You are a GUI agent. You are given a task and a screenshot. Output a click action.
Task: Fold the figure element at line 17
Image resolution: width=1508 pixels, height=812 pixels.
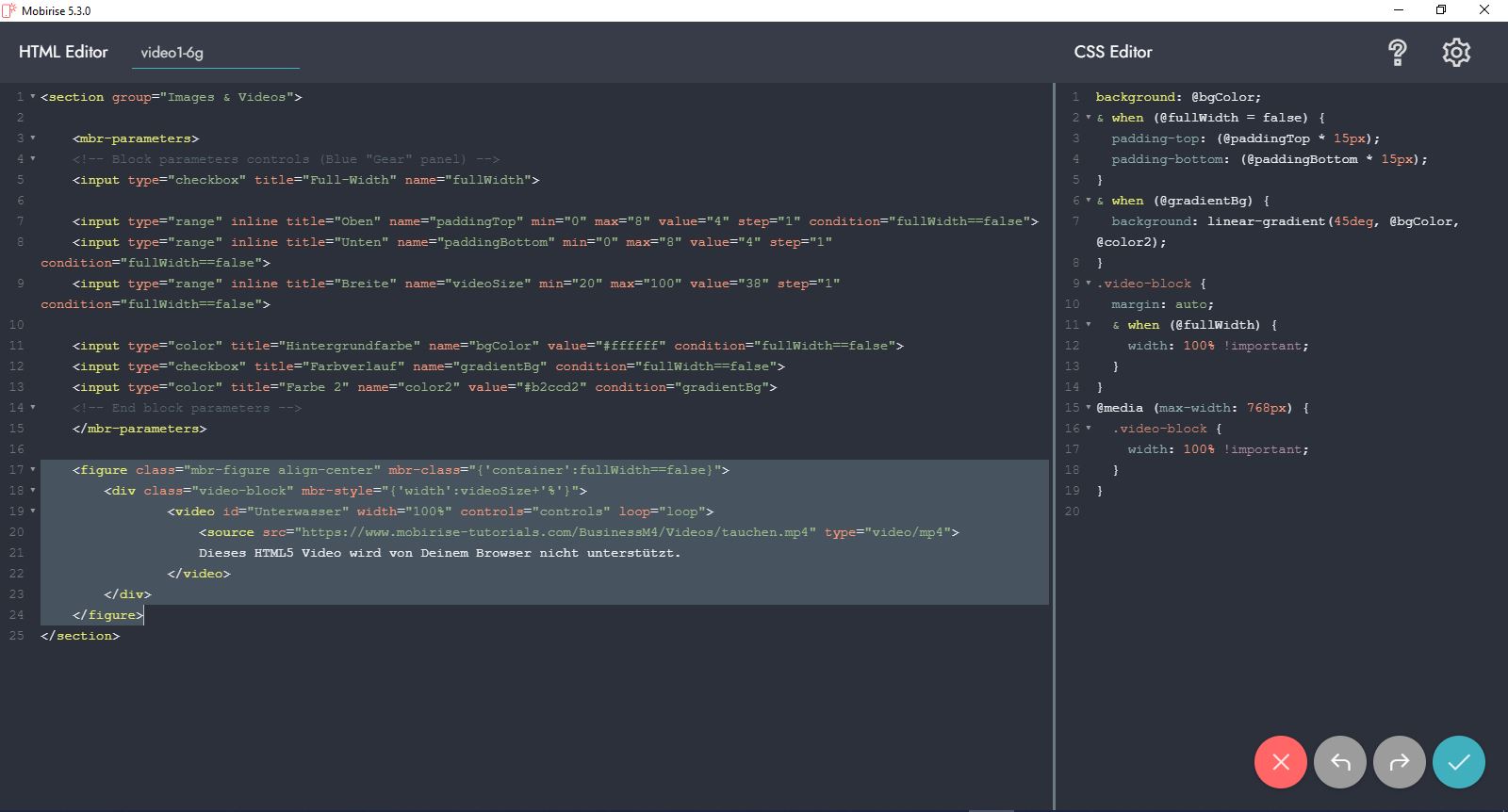coord(33,470)
